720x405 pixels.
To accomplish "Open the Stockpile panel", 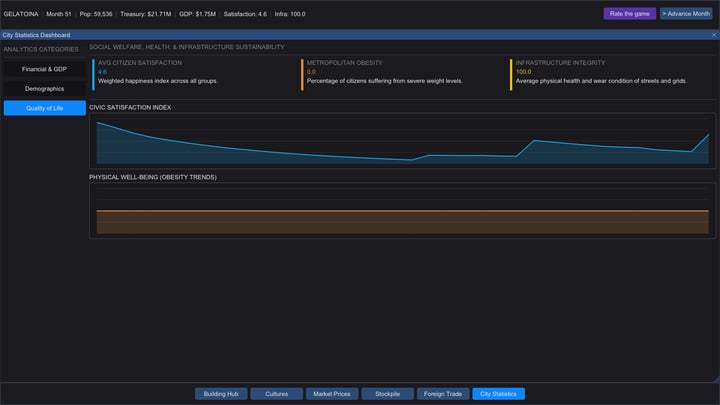I will tap(388, 394).
